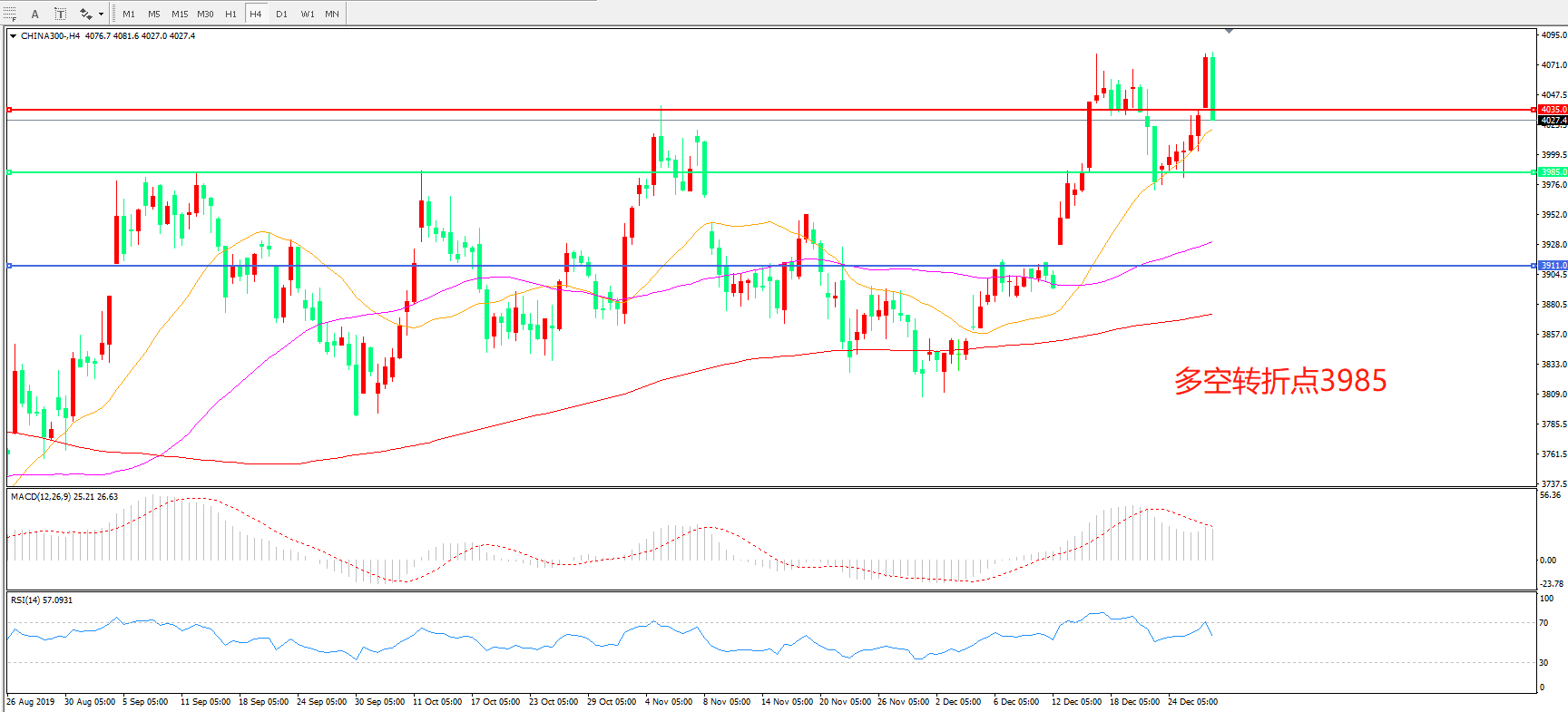Switch to M15 timeframe

pyautogui.click(x=180, y=14)
